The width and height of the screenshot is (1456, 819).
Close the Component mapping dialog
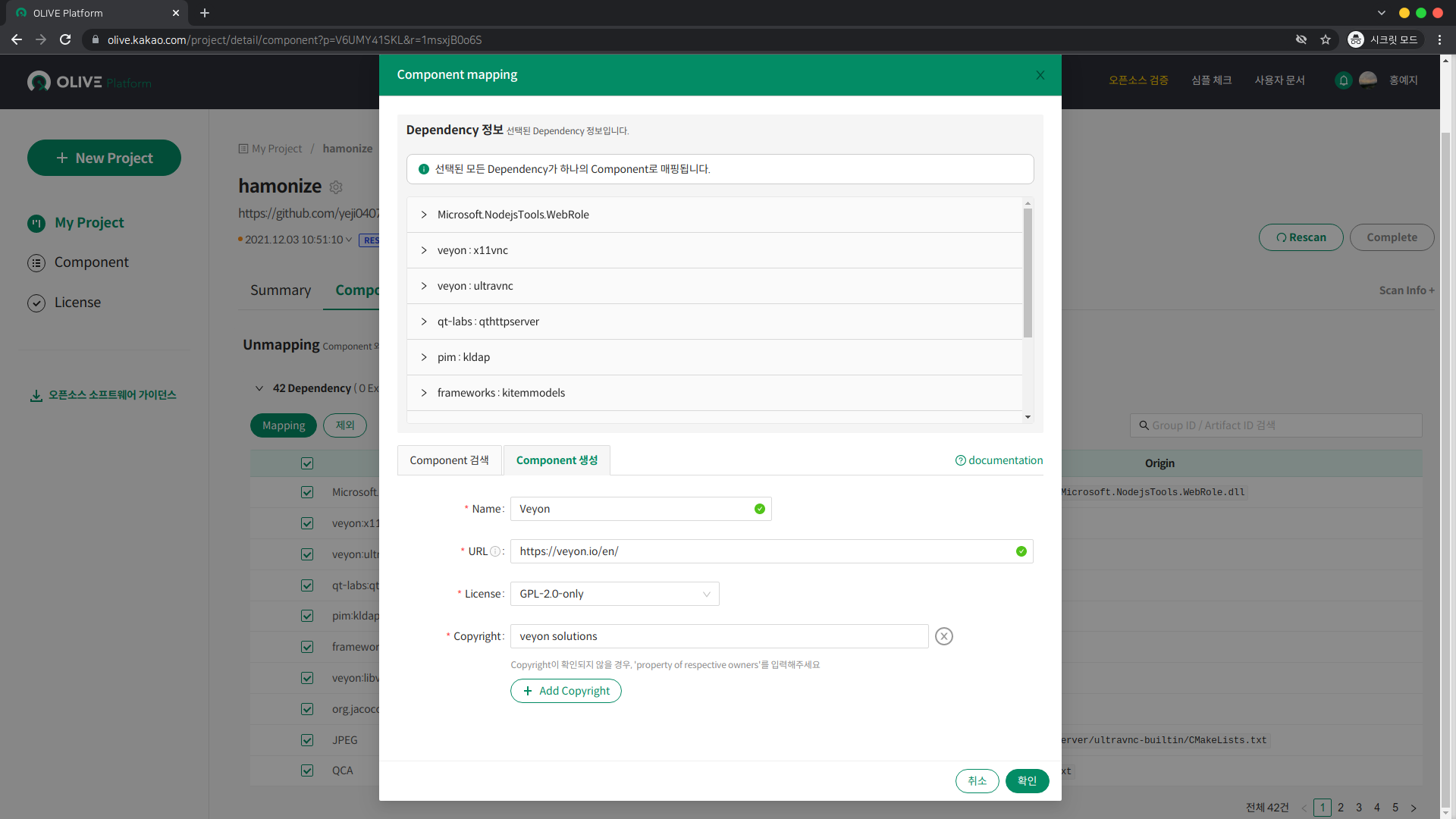1040,75
